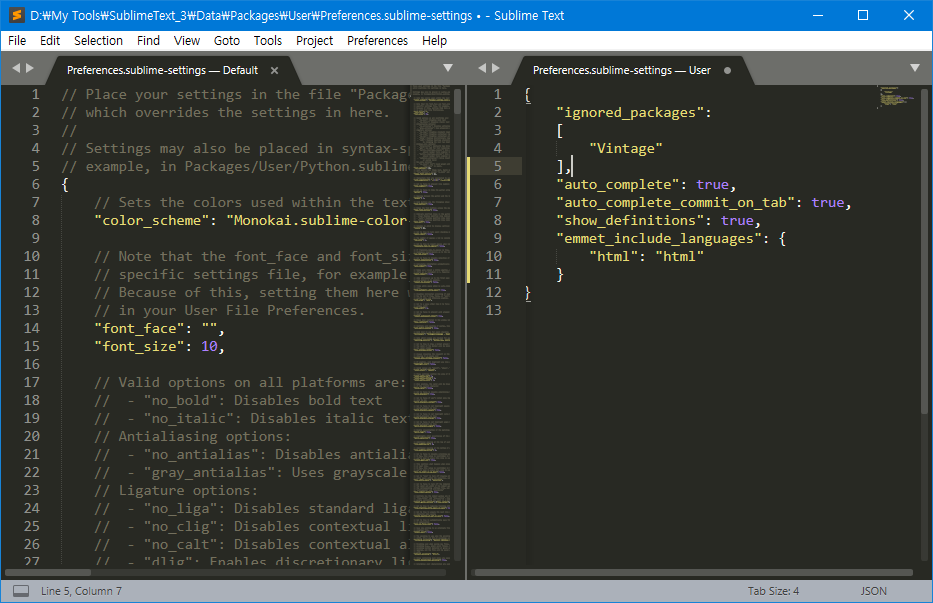This screenshot has width=933, height=603.
Task: Click the "Ligature options:" comment line
Action: pos(176,490)
